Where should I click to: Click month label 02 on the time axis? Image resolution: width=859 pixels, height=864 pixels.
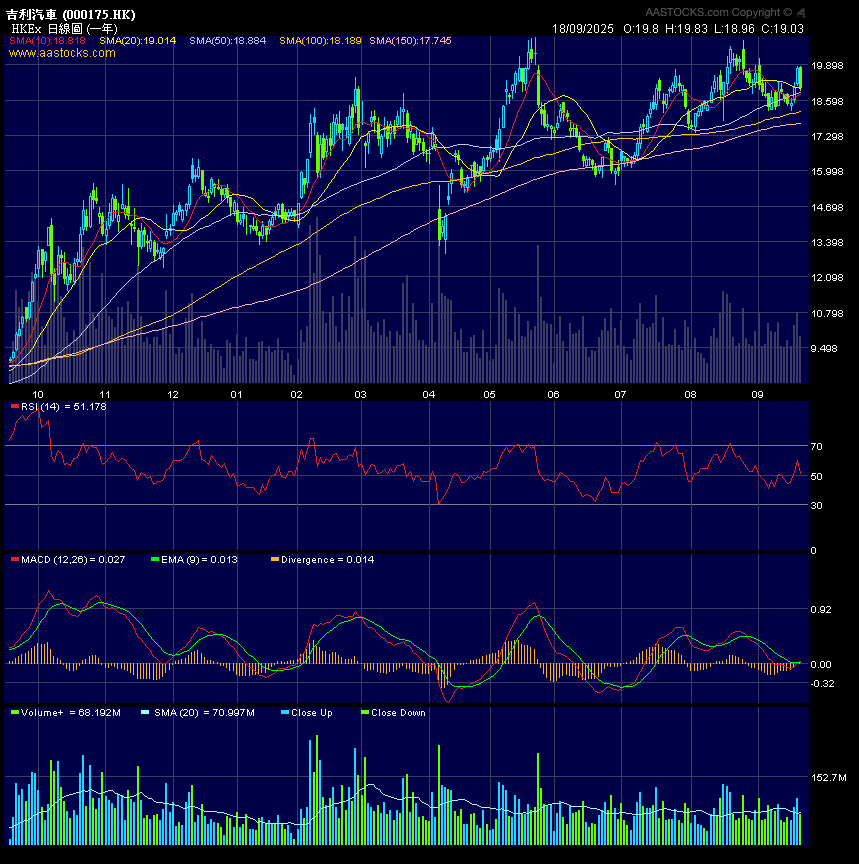coord(296,395)
